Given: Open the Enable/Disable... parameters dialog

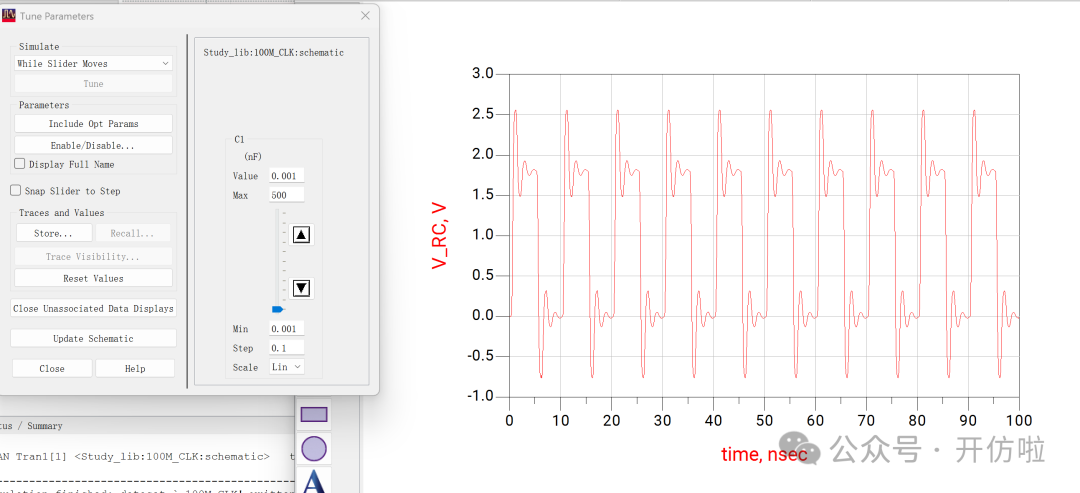Looking at the screenshot, I should (x=93, y=145).
